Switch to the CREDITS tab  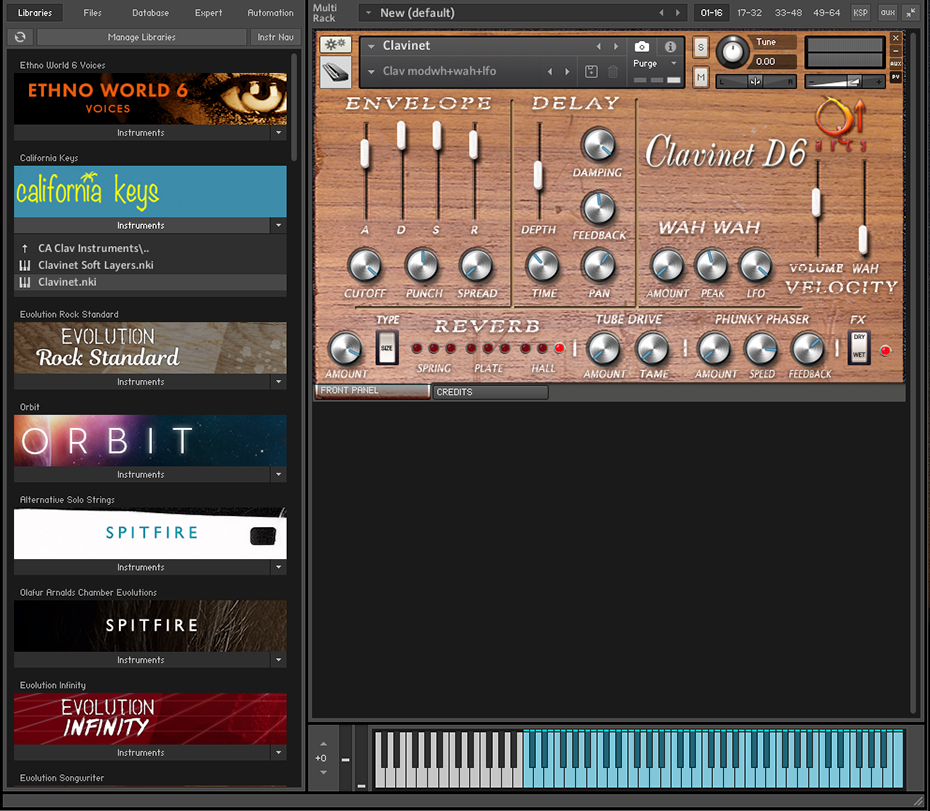(x=490, y=392)
